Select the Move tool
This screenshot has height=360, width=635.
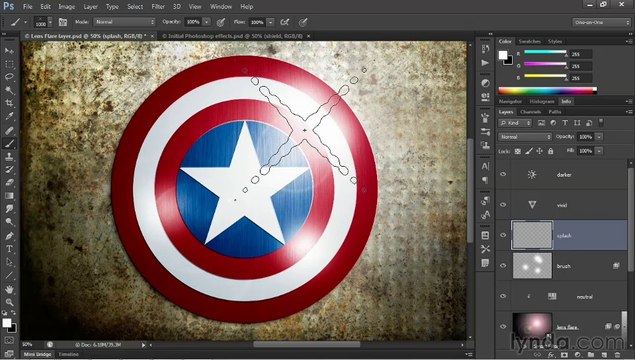pyautogui.click(x=9, y=51)
